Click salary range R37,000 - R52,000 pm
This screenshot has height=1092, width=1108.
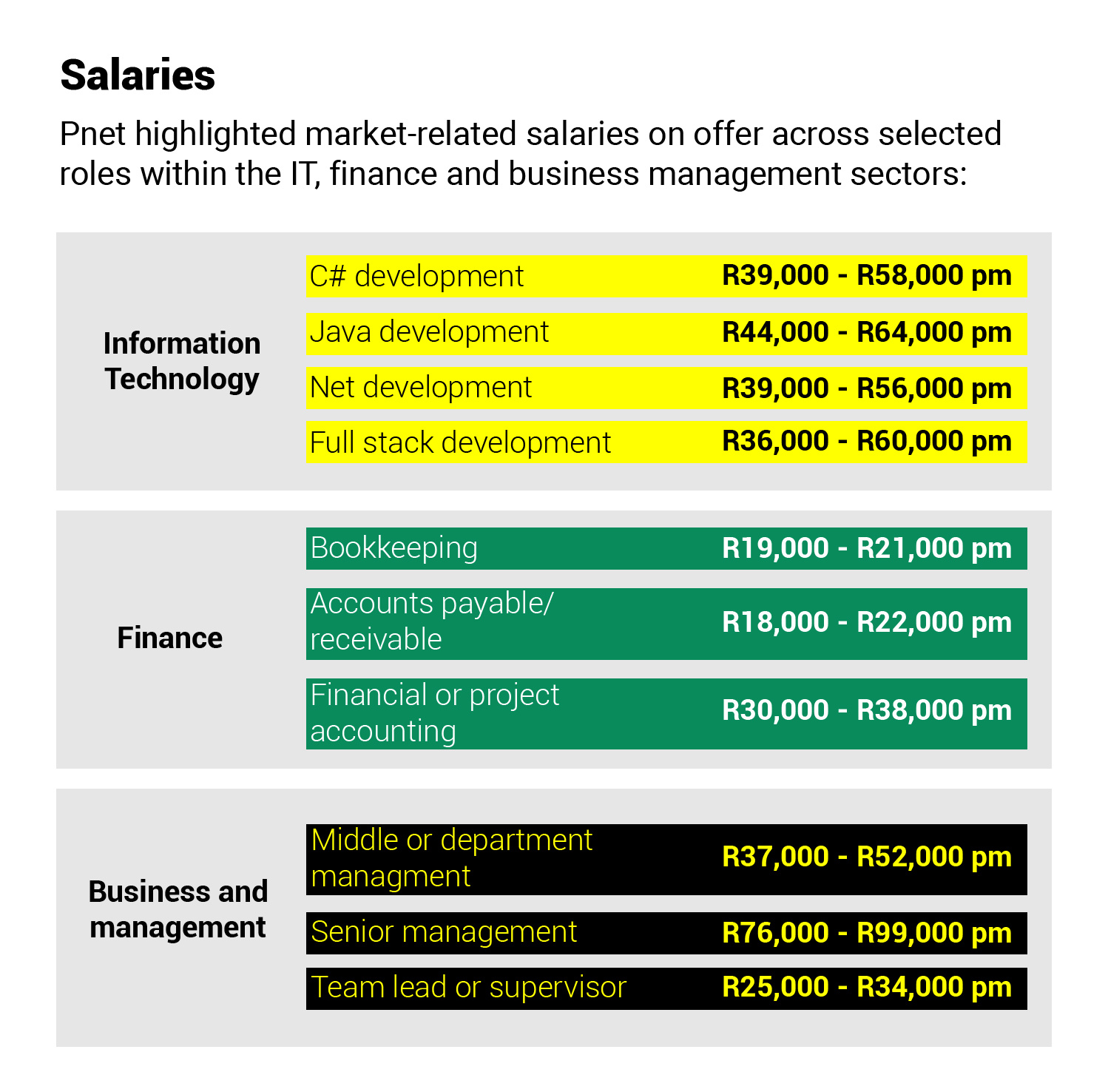tap(867, 857)
